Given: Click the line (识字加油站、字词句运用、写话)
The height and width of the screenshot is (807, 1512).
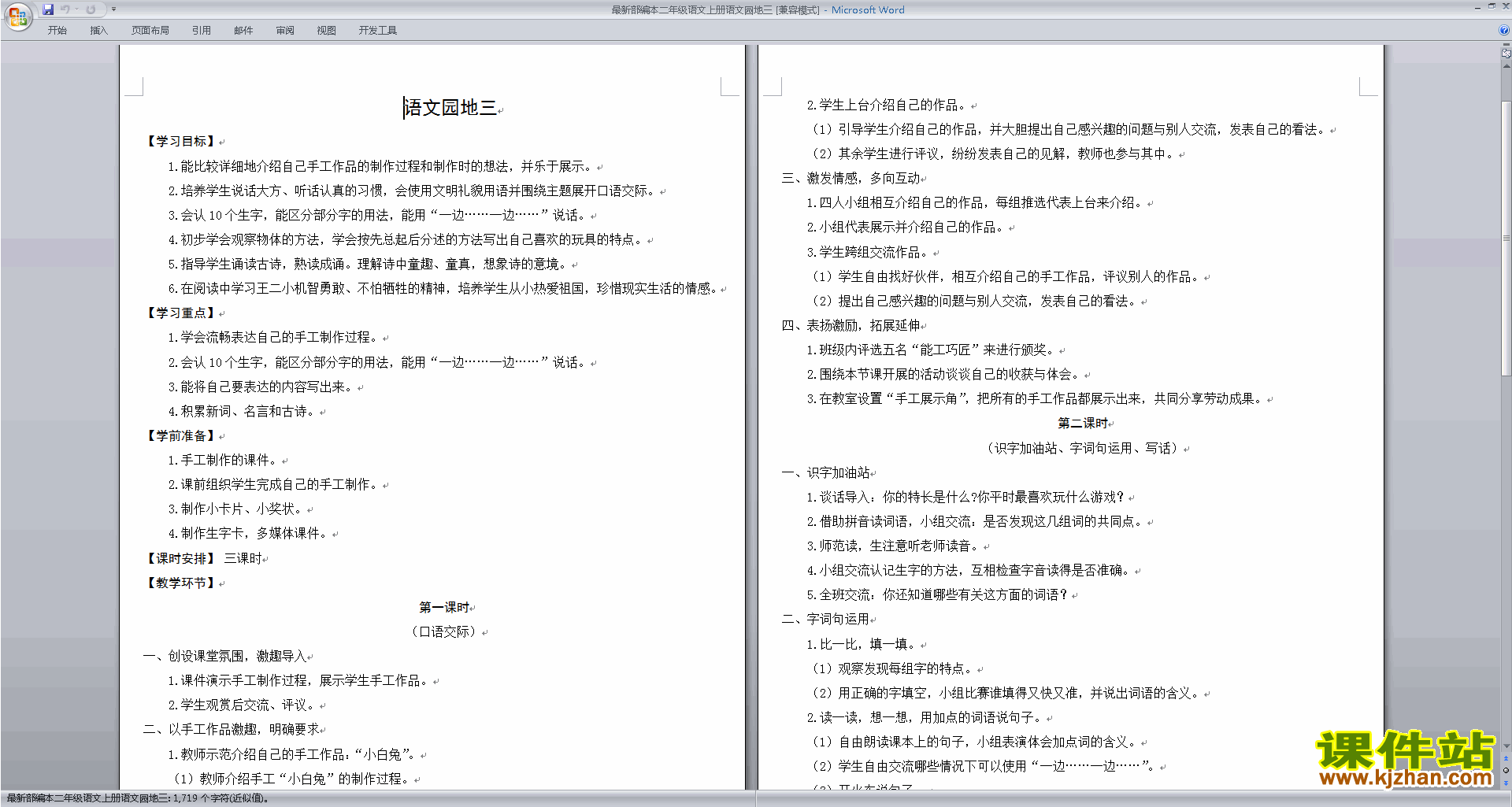Looking at the screenshot, I should [x=1083, y=449].
